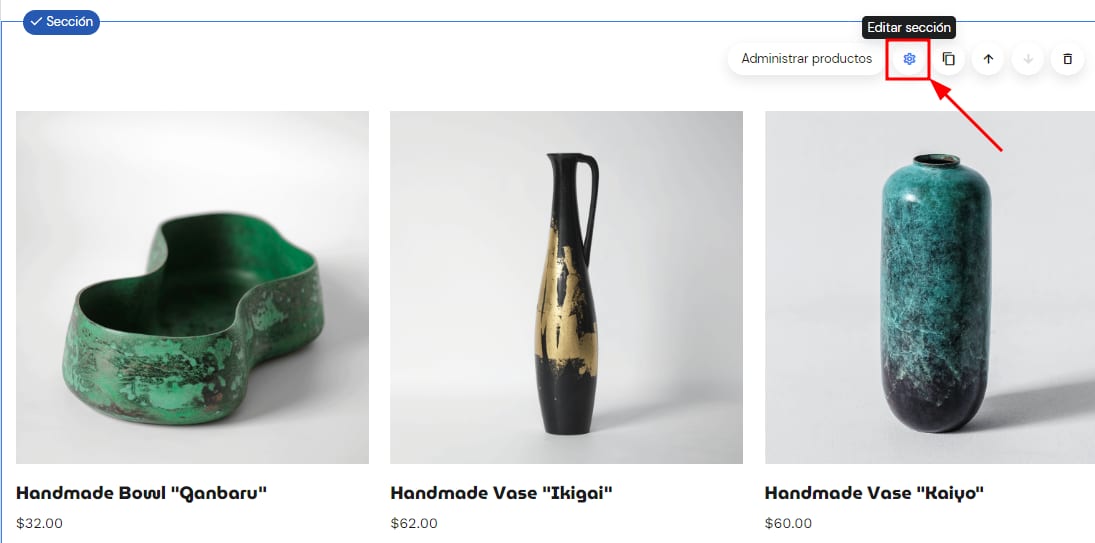The image size is (1095, 543).
Task: Duplicate the section with the copy icon
Action: click(x=948, y=59)
